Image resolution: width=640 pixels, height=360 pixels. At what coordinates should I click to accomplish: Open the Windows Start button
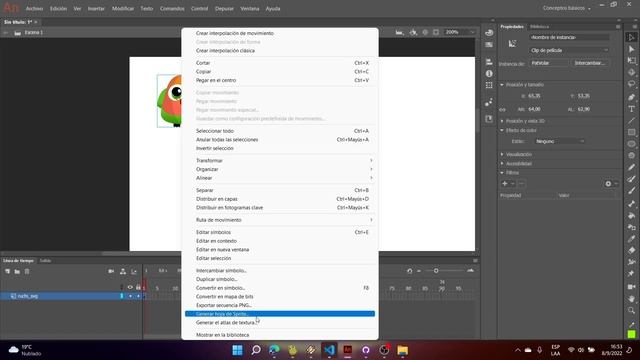(237, 350)
